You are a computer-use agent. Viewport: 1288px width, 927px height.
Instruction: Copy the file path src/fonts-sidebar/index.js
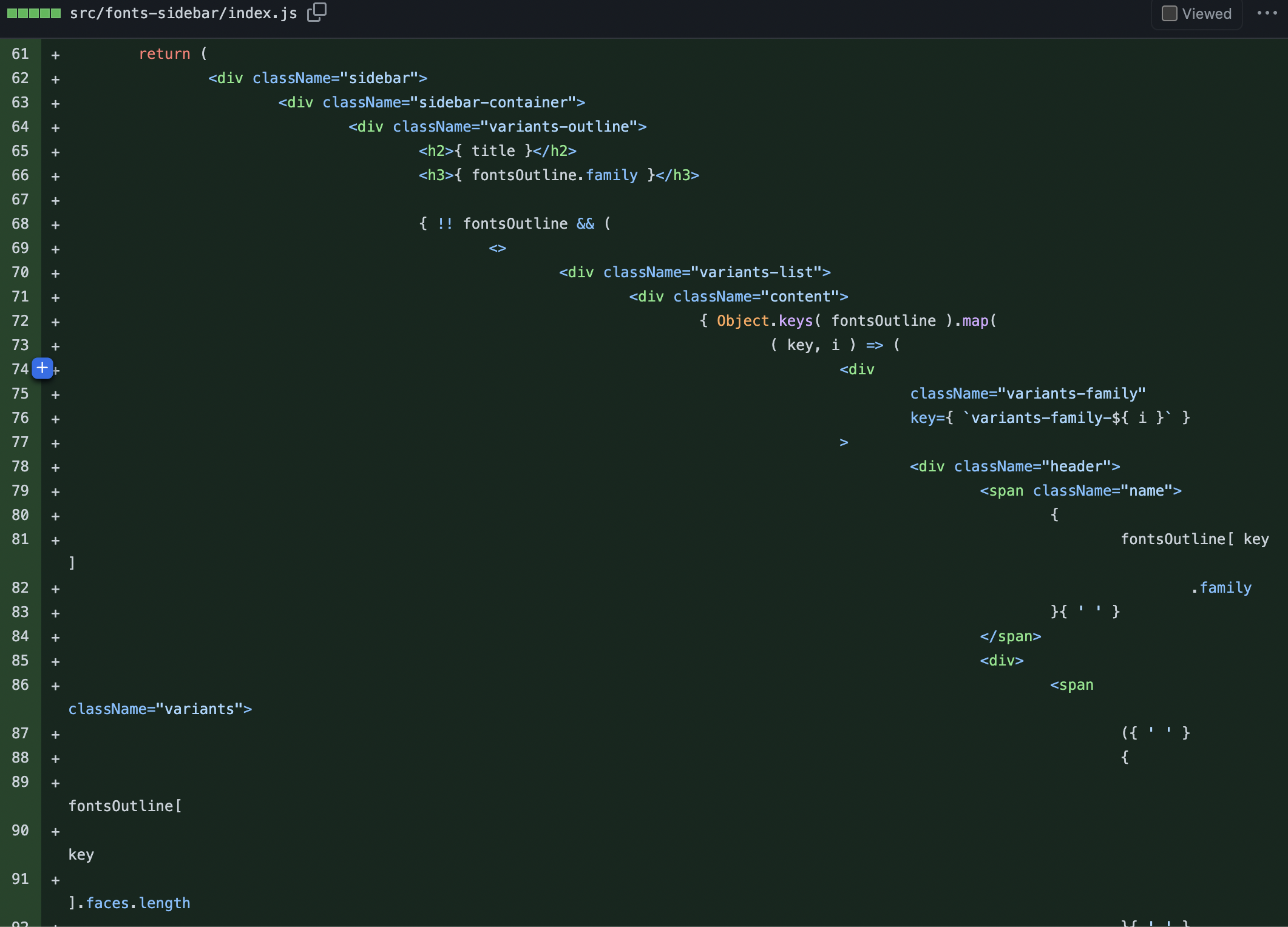pyautogui.click(x=316, y=12)
